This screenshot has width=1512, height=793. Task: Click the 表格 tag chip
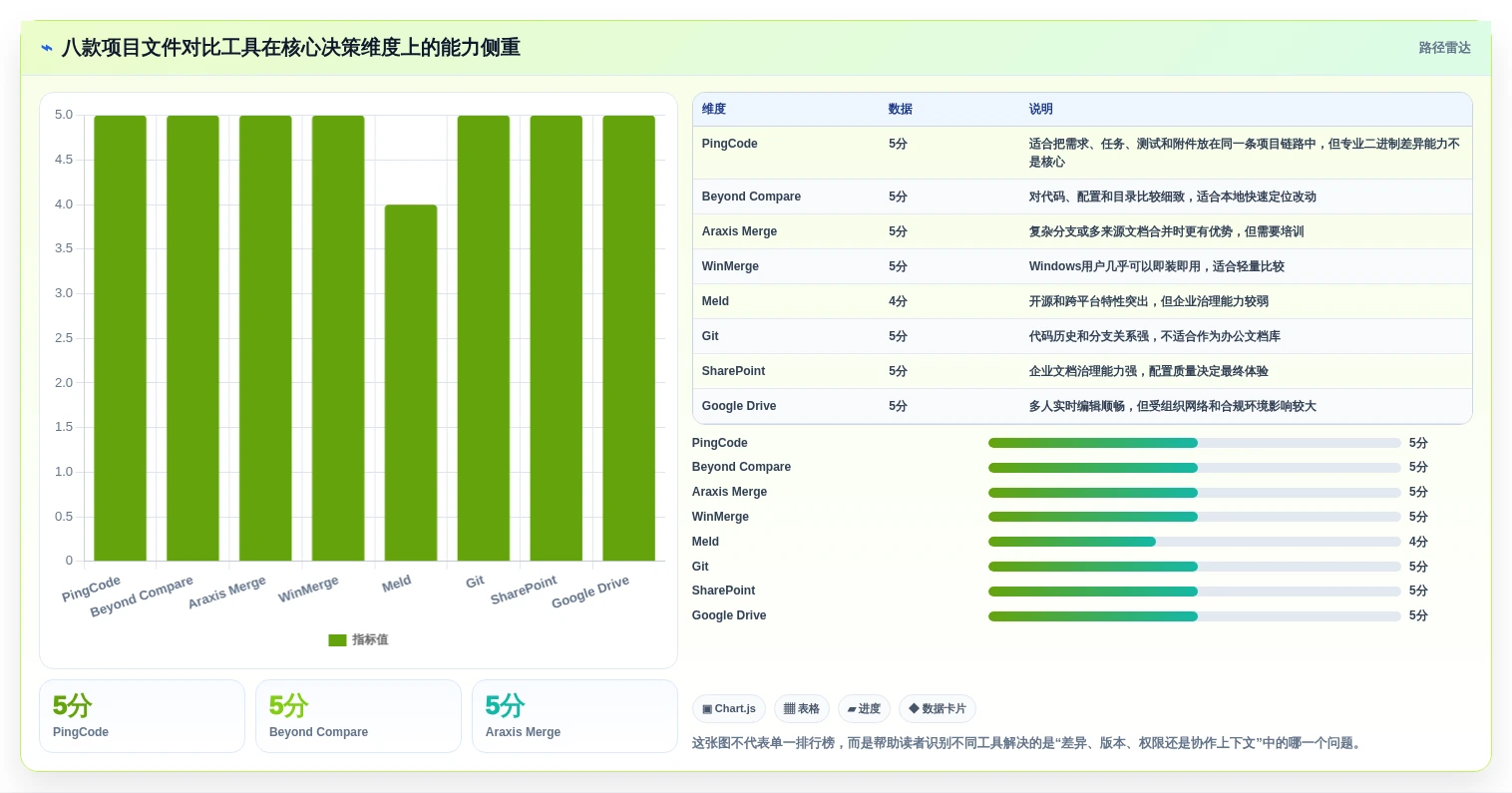click(x=802, y=709)
